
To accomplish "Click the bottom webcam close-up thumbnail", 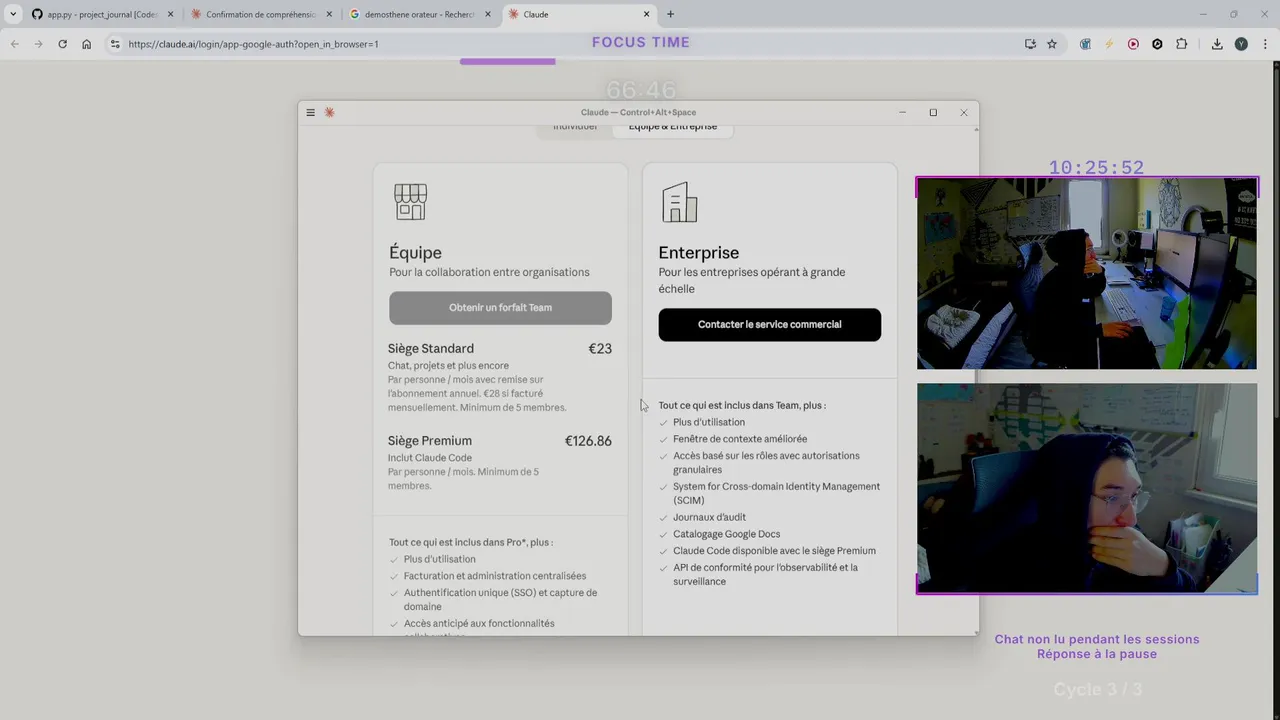I will coord(1087,488).
